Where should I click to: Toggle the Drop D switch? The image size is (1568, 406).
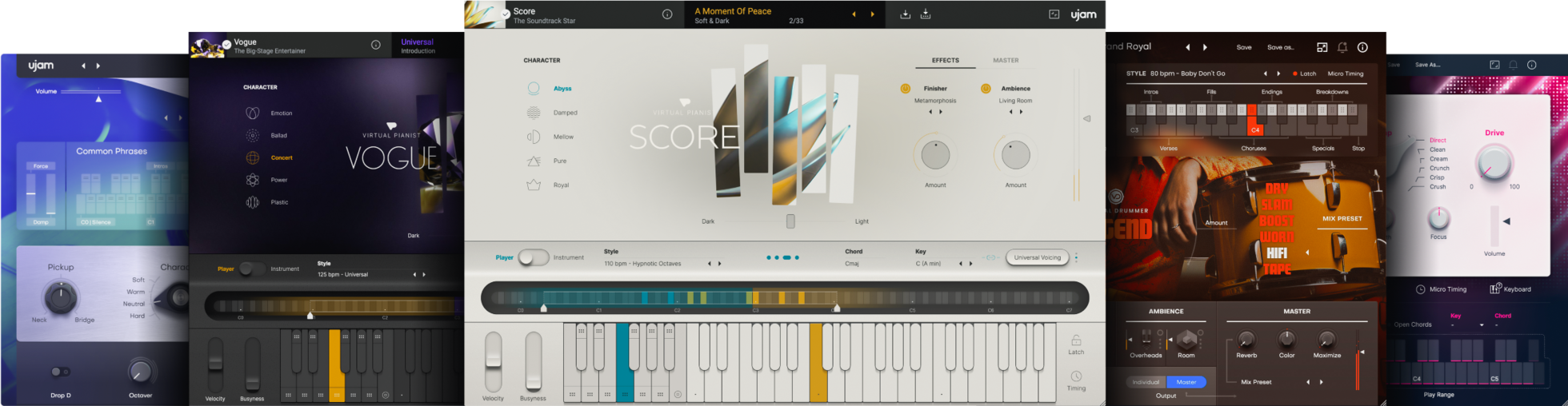pos(60,372)
